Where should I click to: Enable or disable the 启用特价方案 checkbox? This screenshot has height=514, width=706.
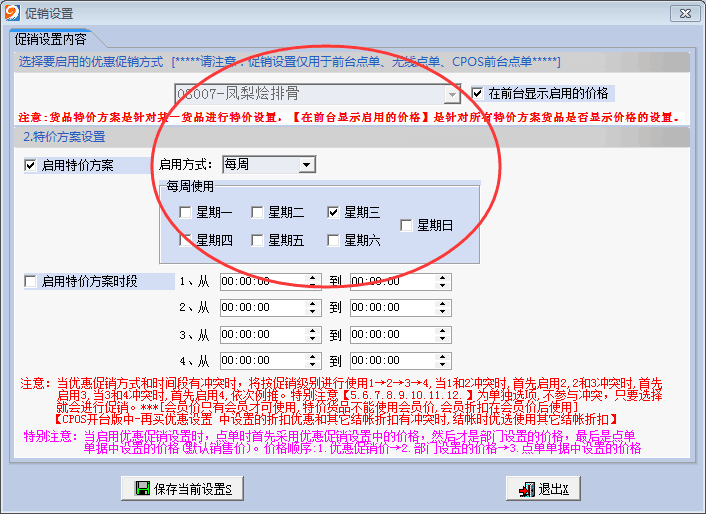tap(30, 166)
